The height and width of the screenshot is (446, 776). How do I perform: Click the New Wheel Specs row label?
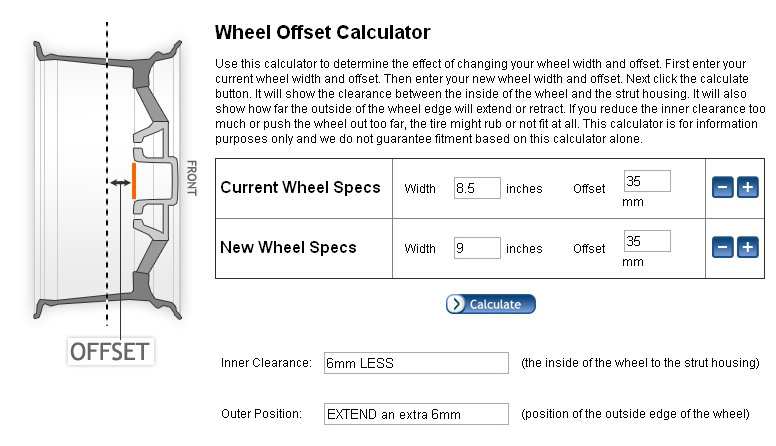click(x=288, y=247)
